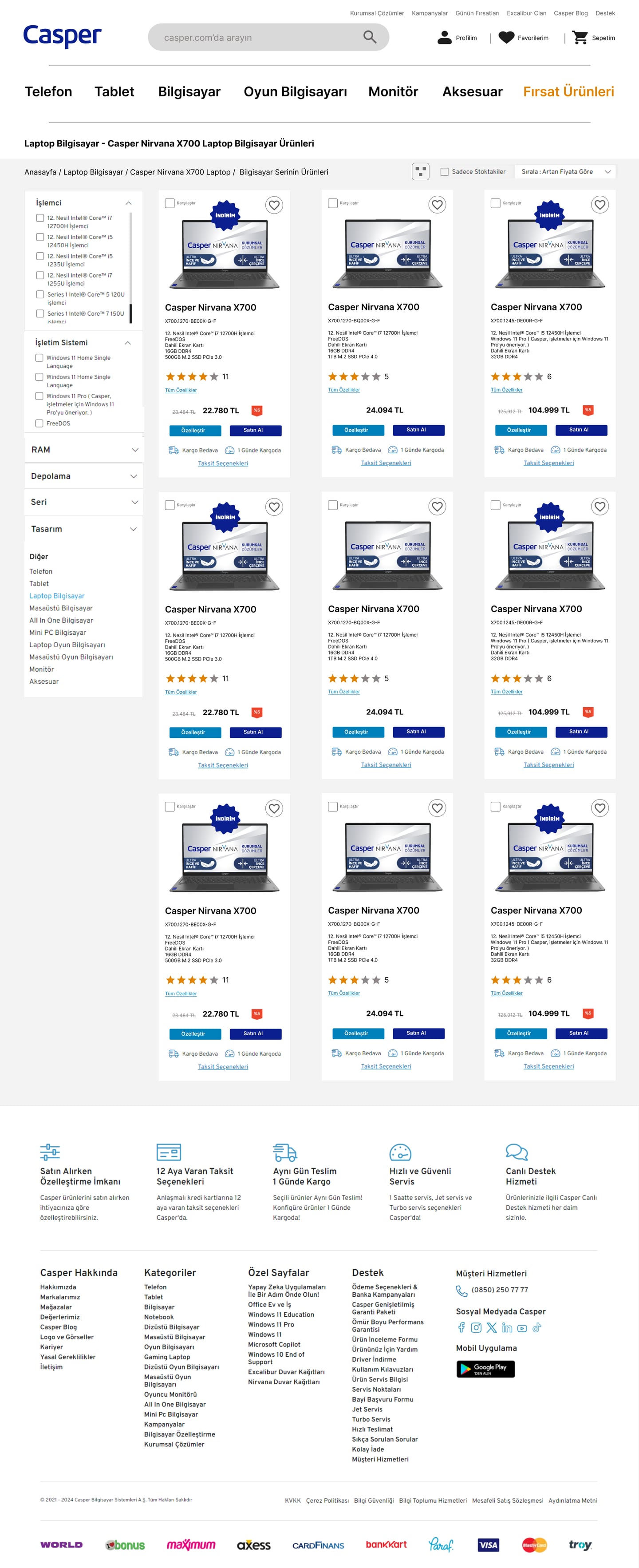Collapse the İşletim Sistemi filter section
The image size is (639, 1568).
click(x=128, y=343)
